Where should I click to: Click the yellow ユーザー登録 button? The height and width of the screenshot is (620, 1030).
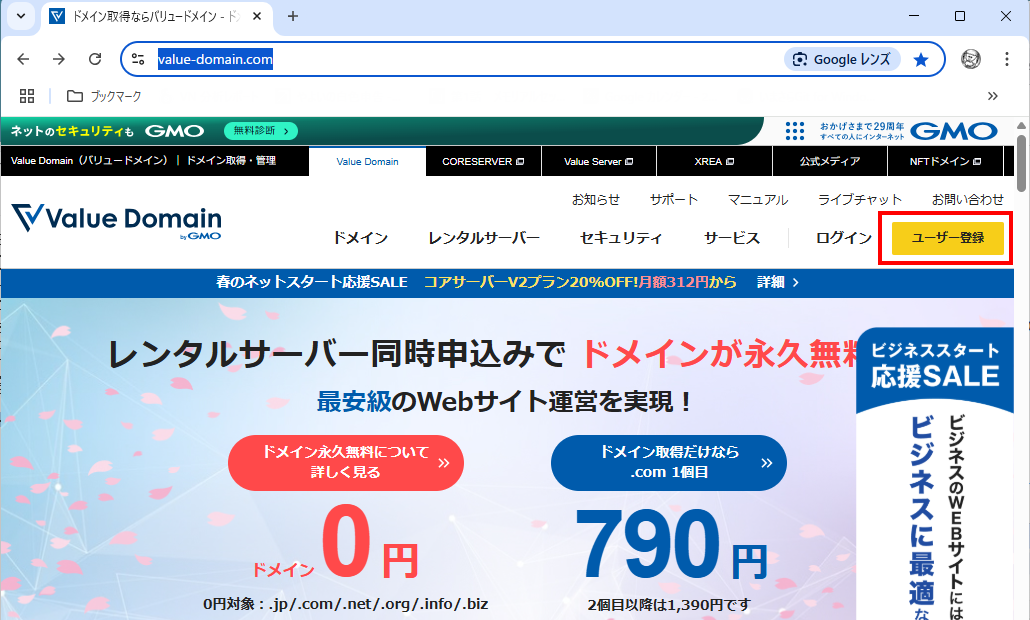pyautogui.click(x=947, y=238)
